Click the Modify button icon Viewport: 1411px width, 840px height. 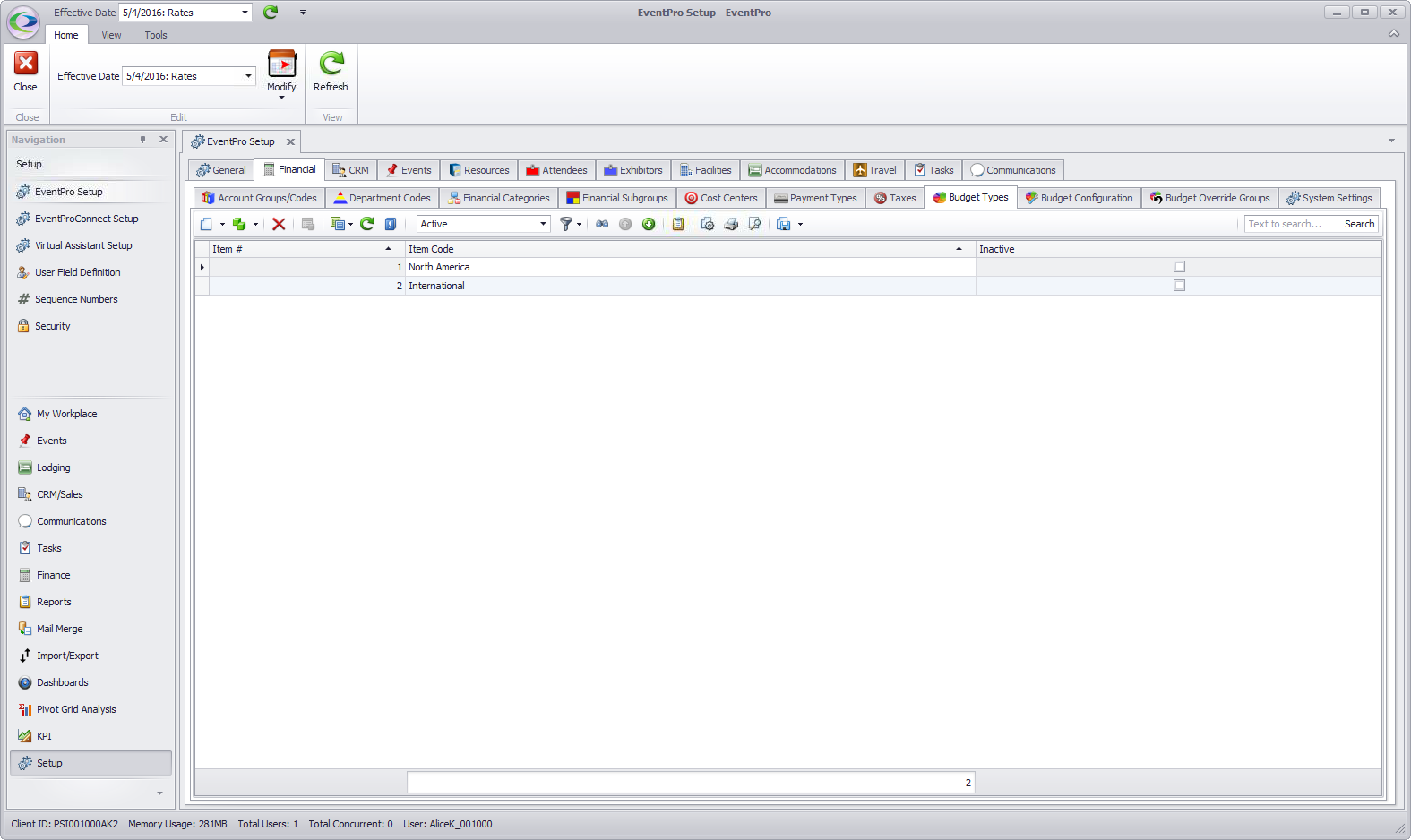pyautogui.click(x=281, y=64)
